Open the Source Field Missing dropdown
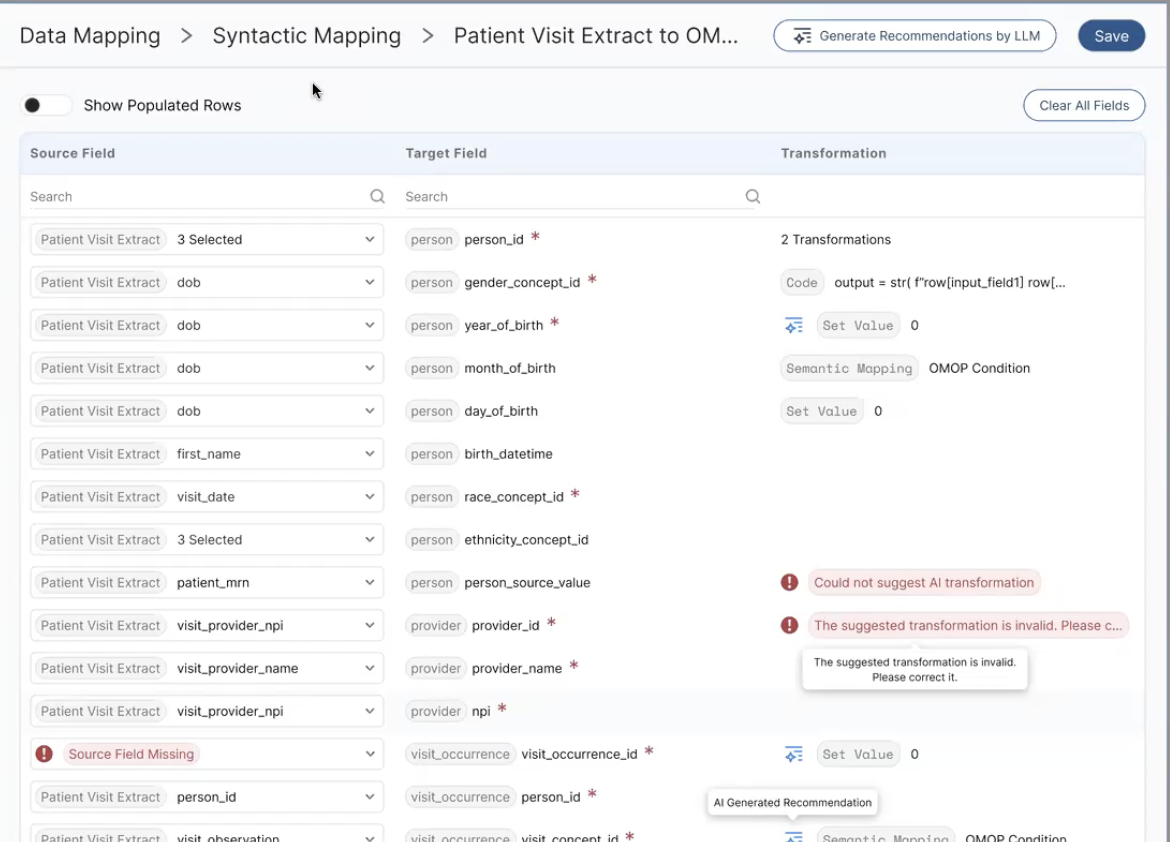Screen dimensions: 1170x842 coord(207,755)
